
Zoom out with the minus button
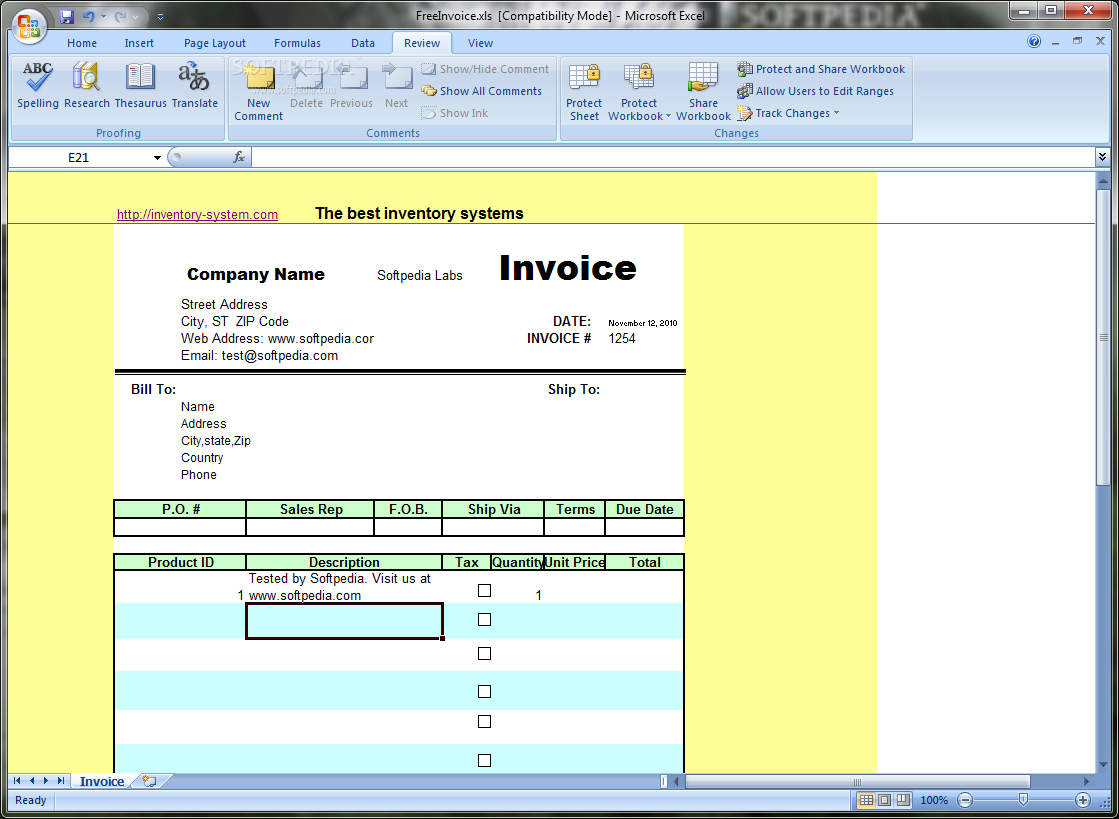[965, 800]
